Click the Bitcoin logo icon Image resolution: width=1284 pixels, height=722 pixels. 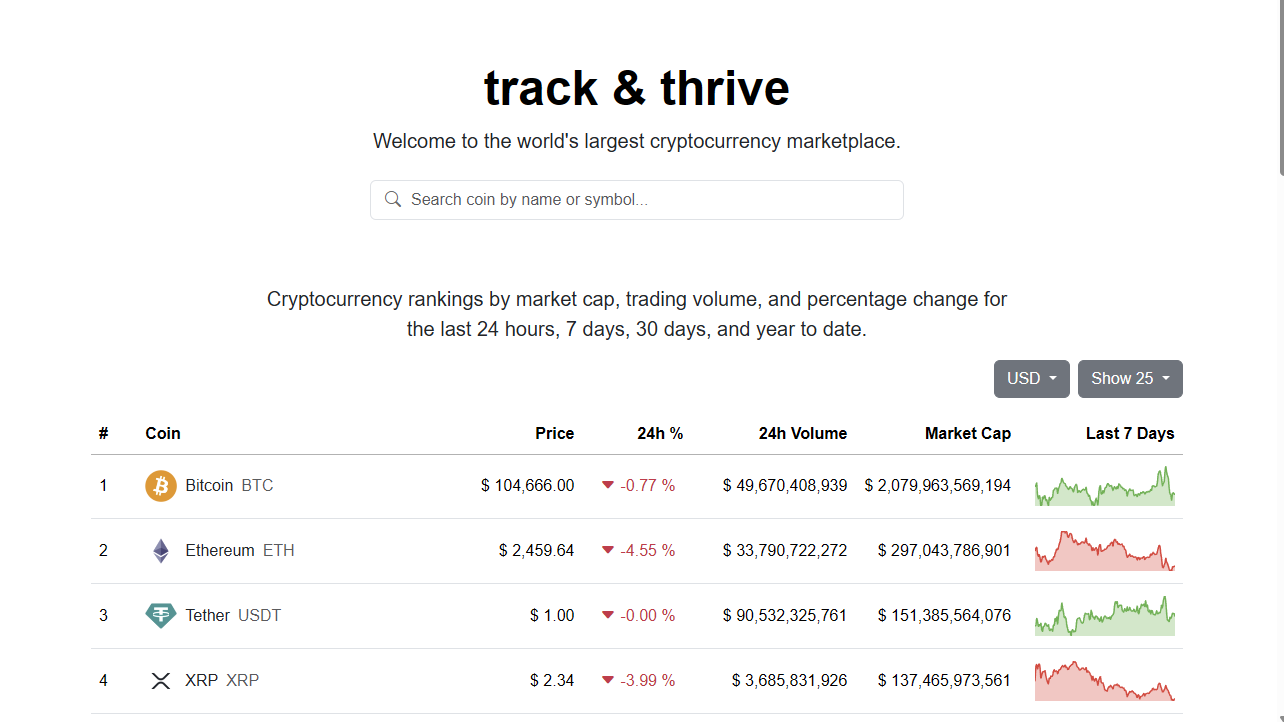tap(161, 486)
